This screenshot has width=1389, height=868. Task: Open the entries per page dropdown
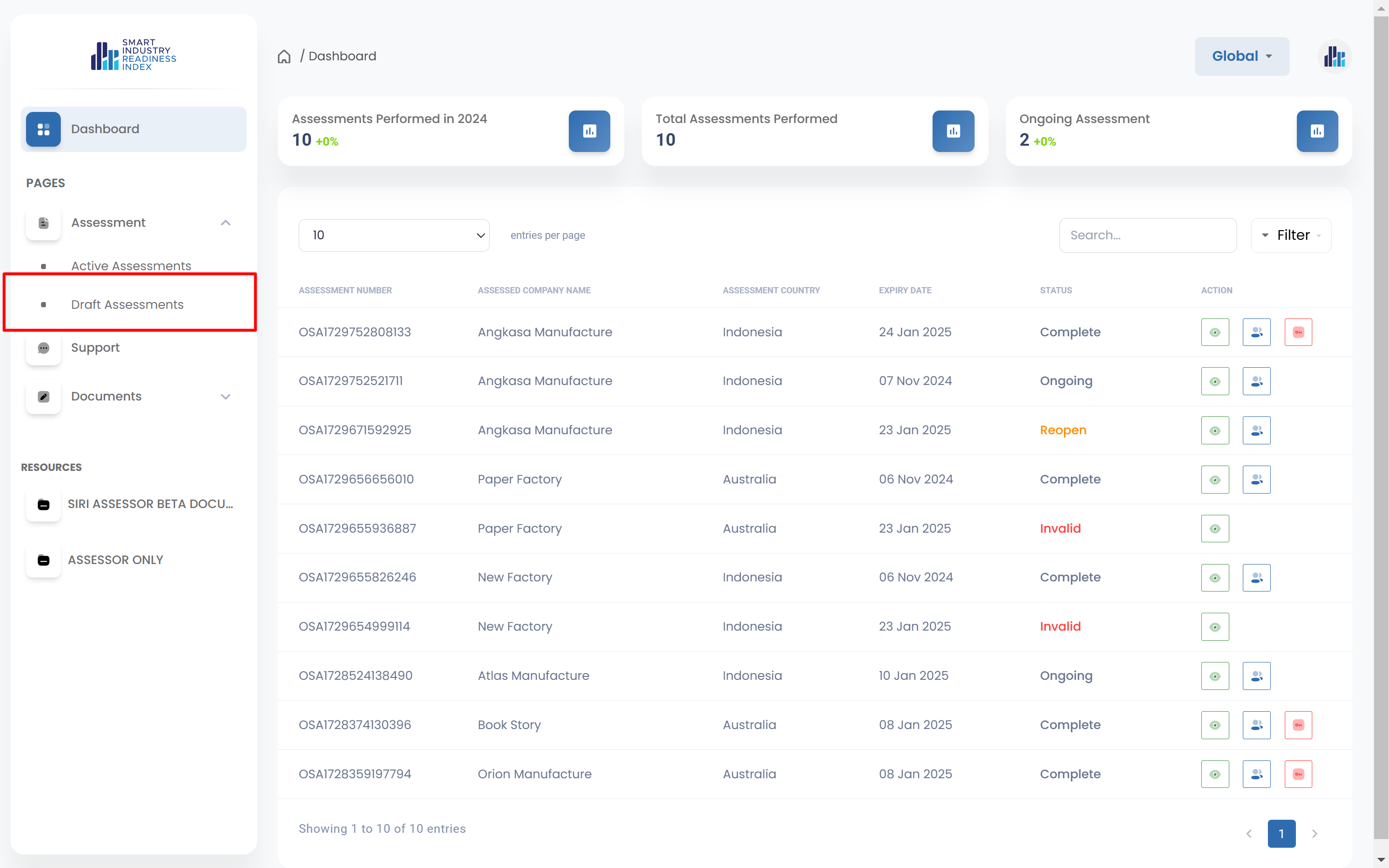coord(394,235)
